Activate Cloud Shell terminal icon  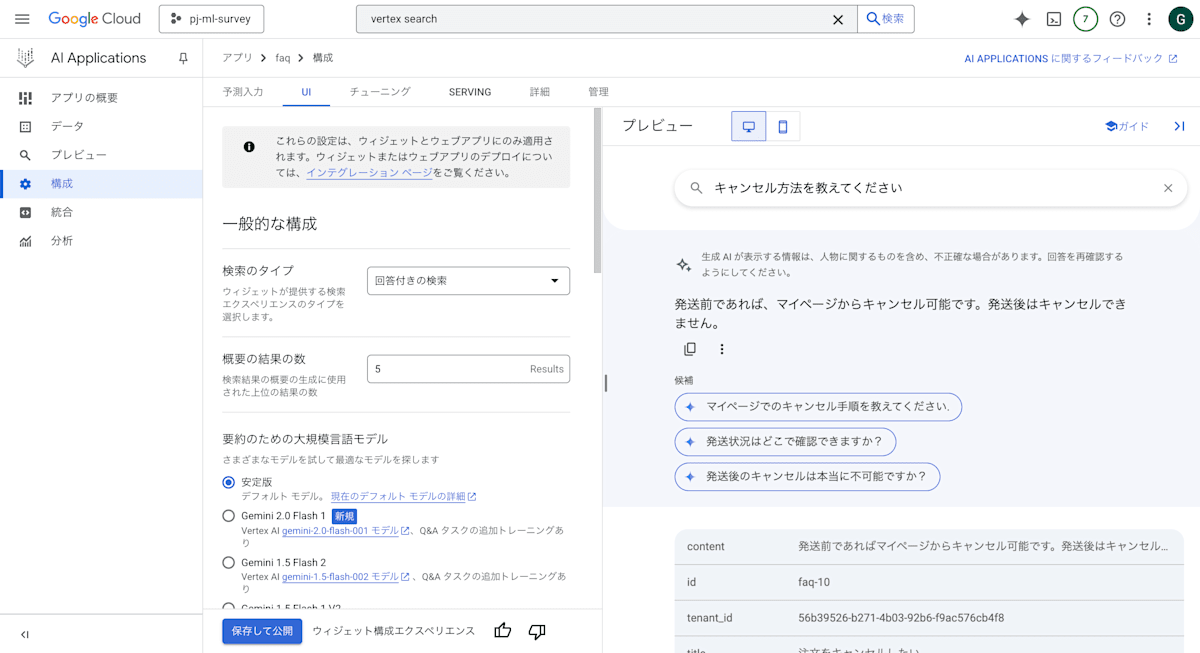[1054, 19]
